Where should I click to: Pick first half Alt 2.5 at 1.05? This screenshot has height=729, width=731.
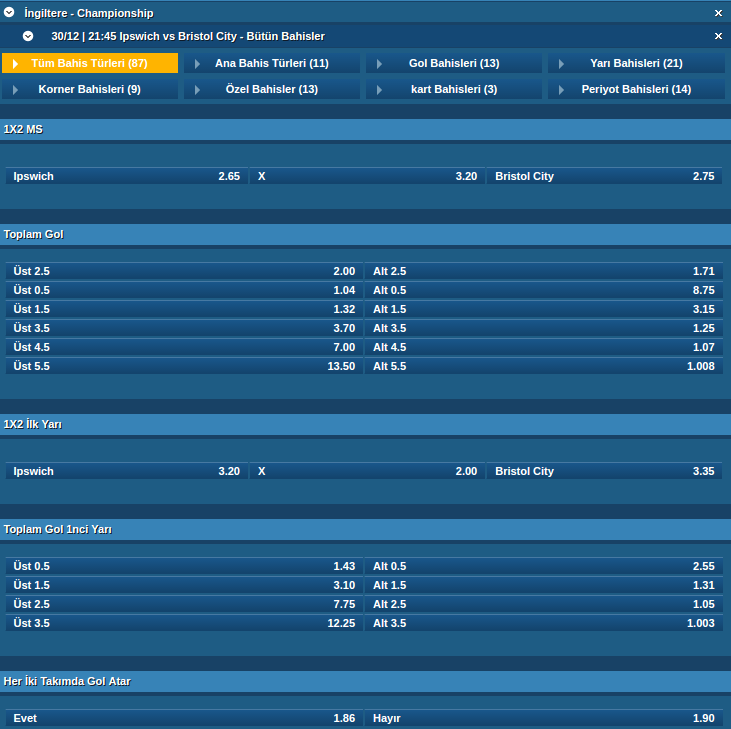coord(544,604)
